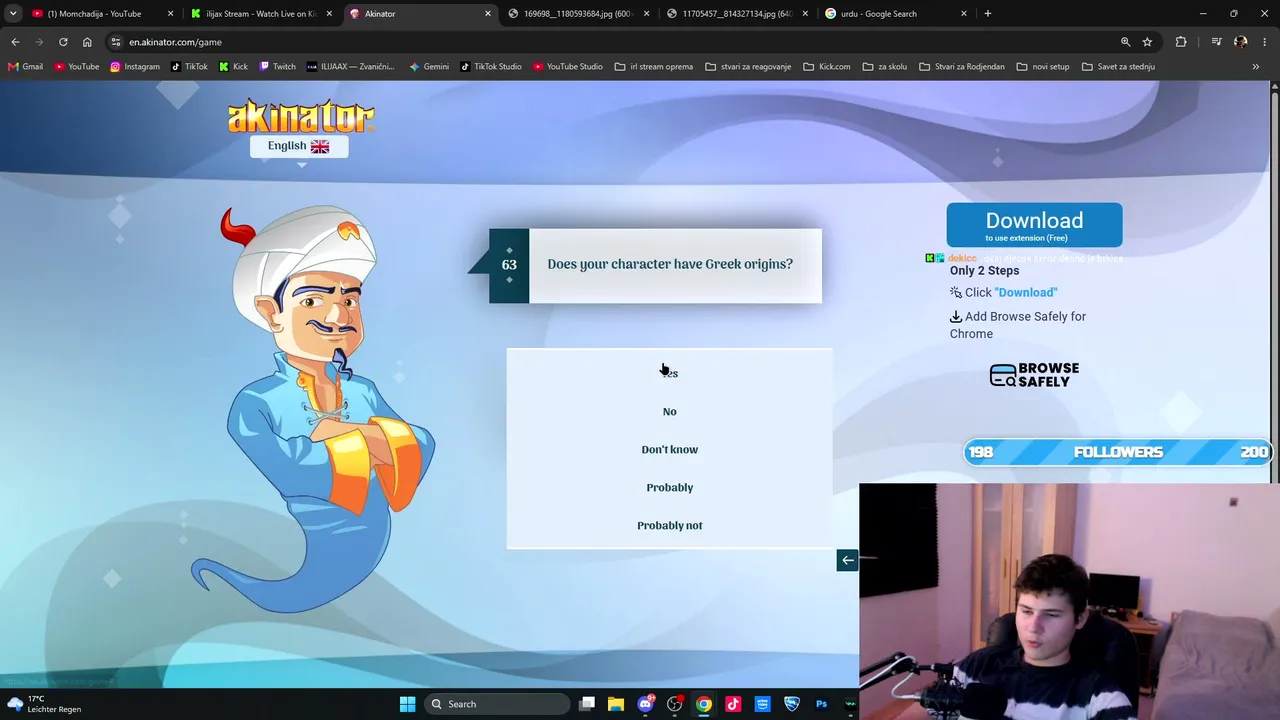This screenshot has width=1280, height=720.
Task: Open File Explorer from the taskbar
Action: point(616,704)
